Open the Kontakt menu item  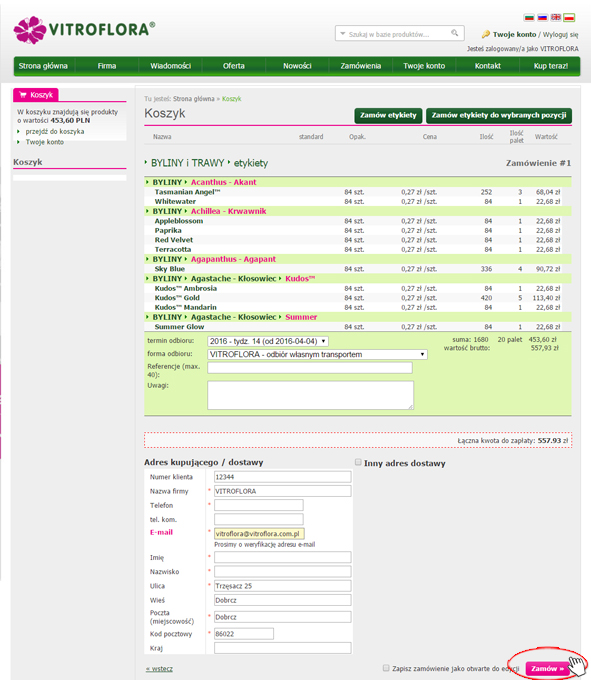[x=487, y=66]
